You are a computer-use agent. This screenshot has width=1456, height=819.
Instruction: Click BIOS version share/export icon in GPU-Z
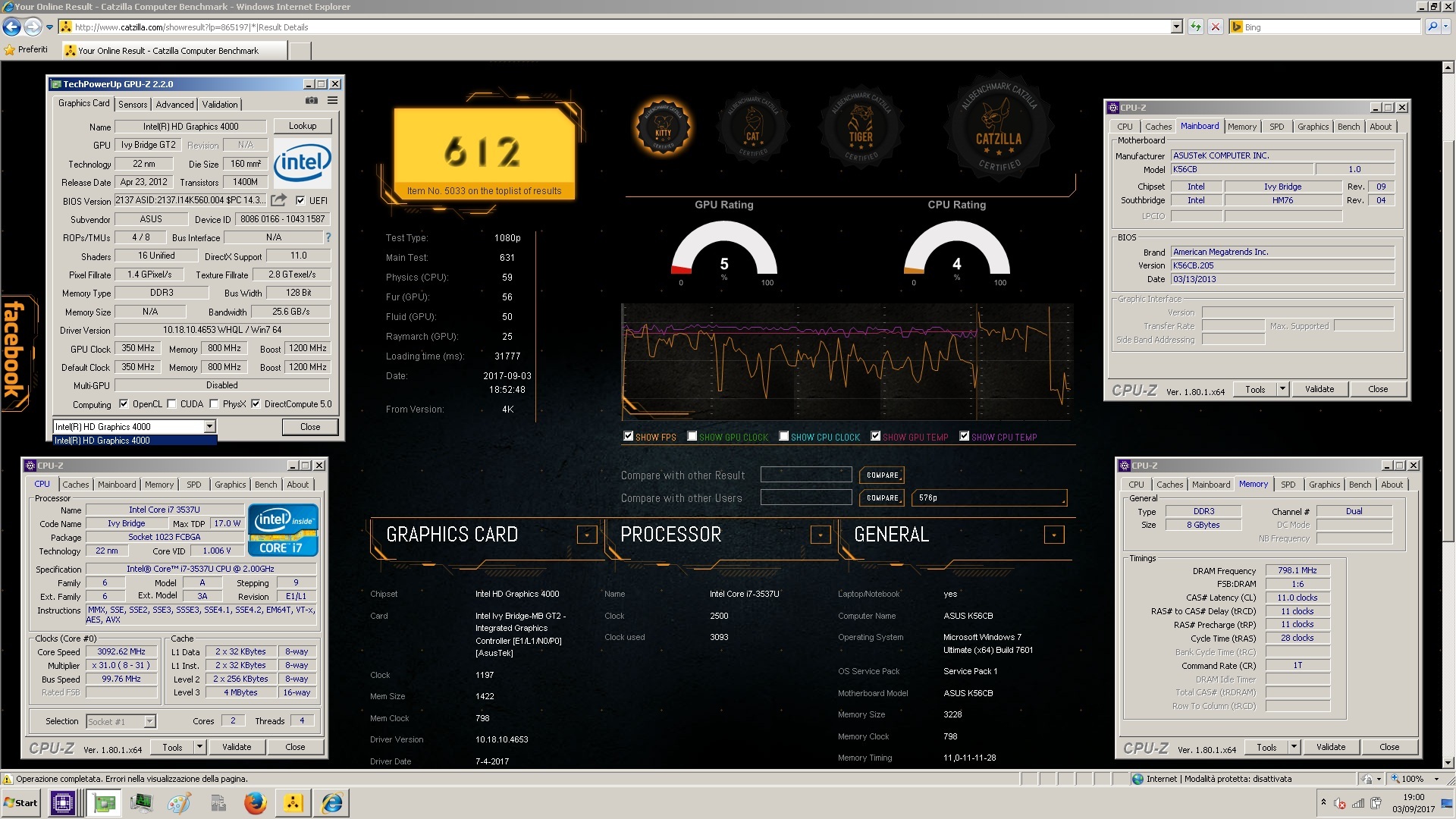tap(279, 200)
